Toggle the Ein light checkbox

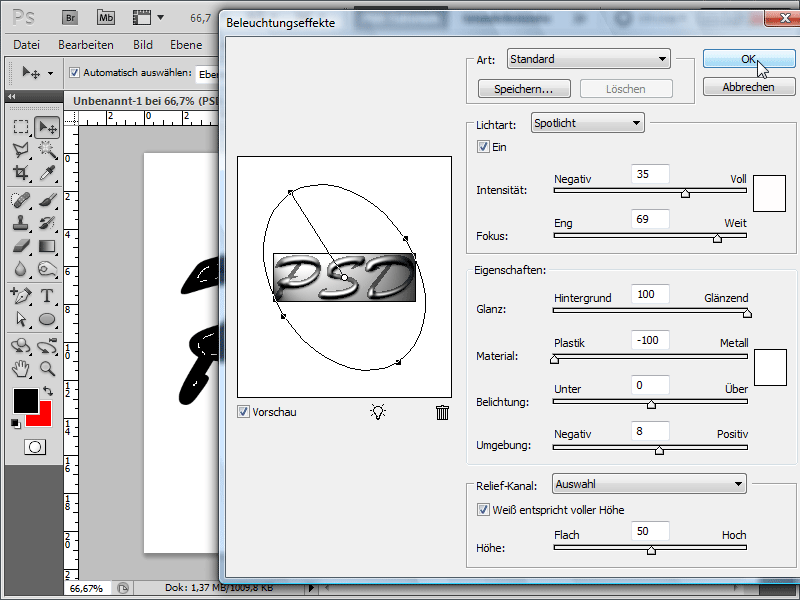click(x=483, y=147)
